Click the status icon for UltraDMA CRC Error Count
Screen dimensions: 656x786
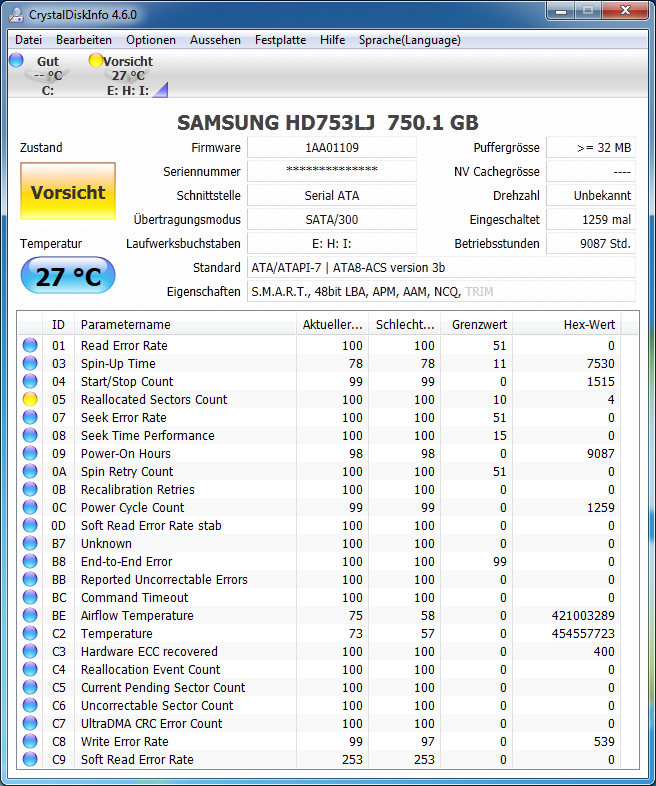tap(30, 723)
